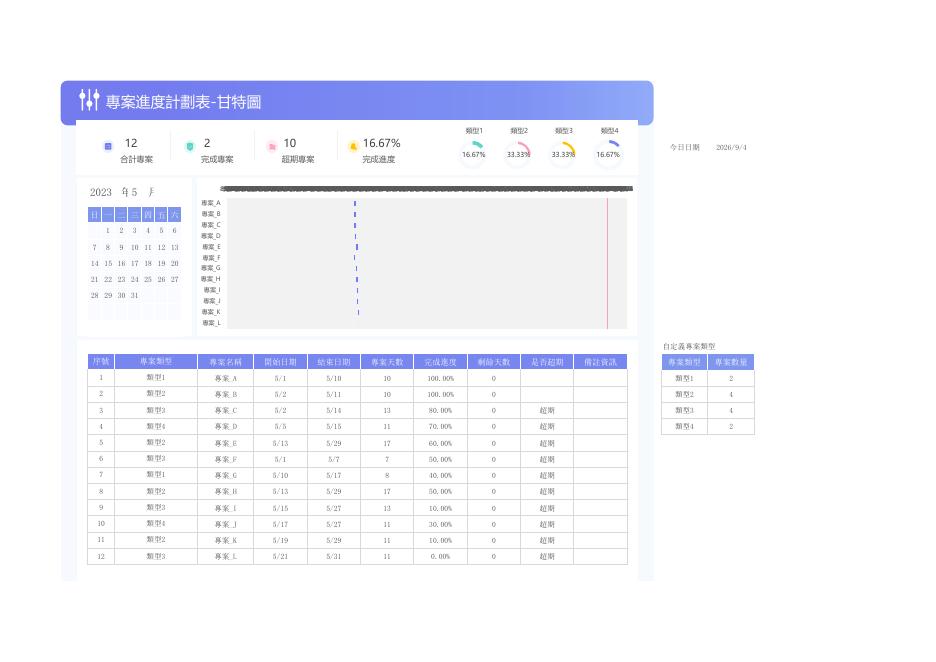This screenshot has height=662, width=936.
Task: Click the slider icon beside the Gantt title
Action: click(89, 100)
